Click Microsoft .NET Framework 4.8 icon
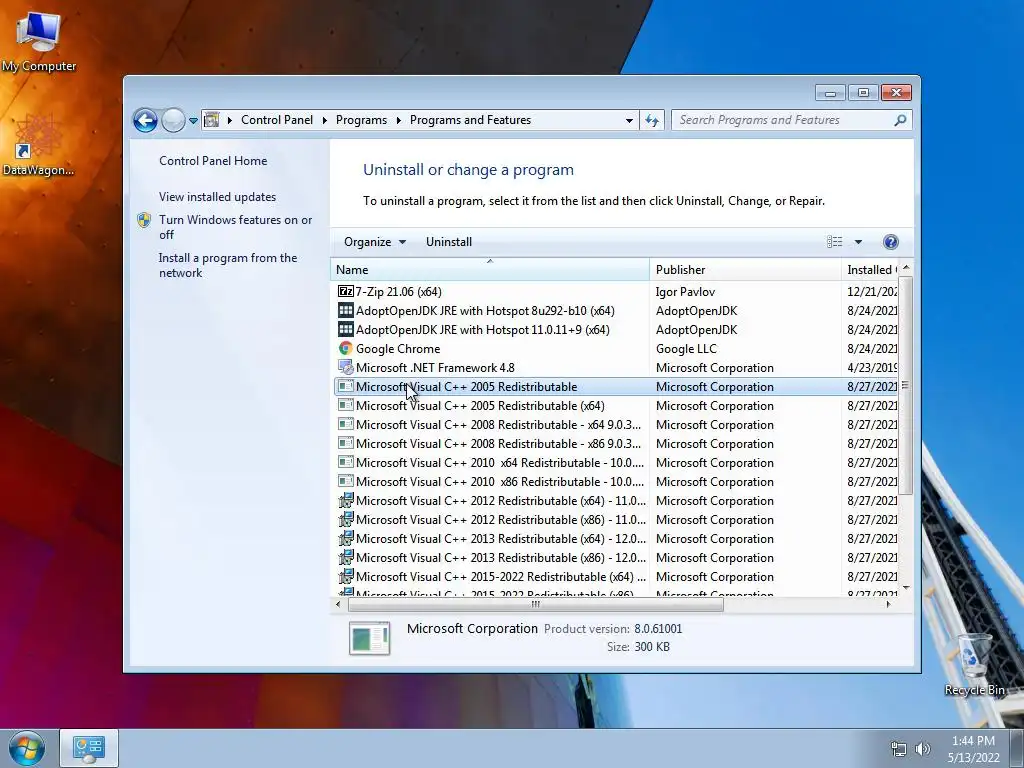The width and height of the screenshot is (1024, 768). coord(345,367)
